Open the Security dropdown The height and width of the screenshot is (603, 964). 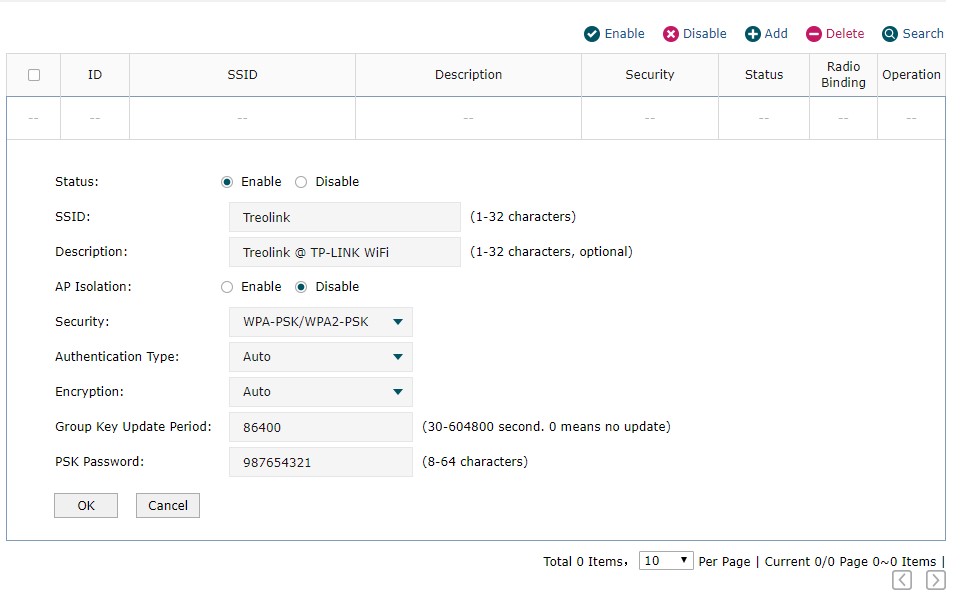[320, 322]
